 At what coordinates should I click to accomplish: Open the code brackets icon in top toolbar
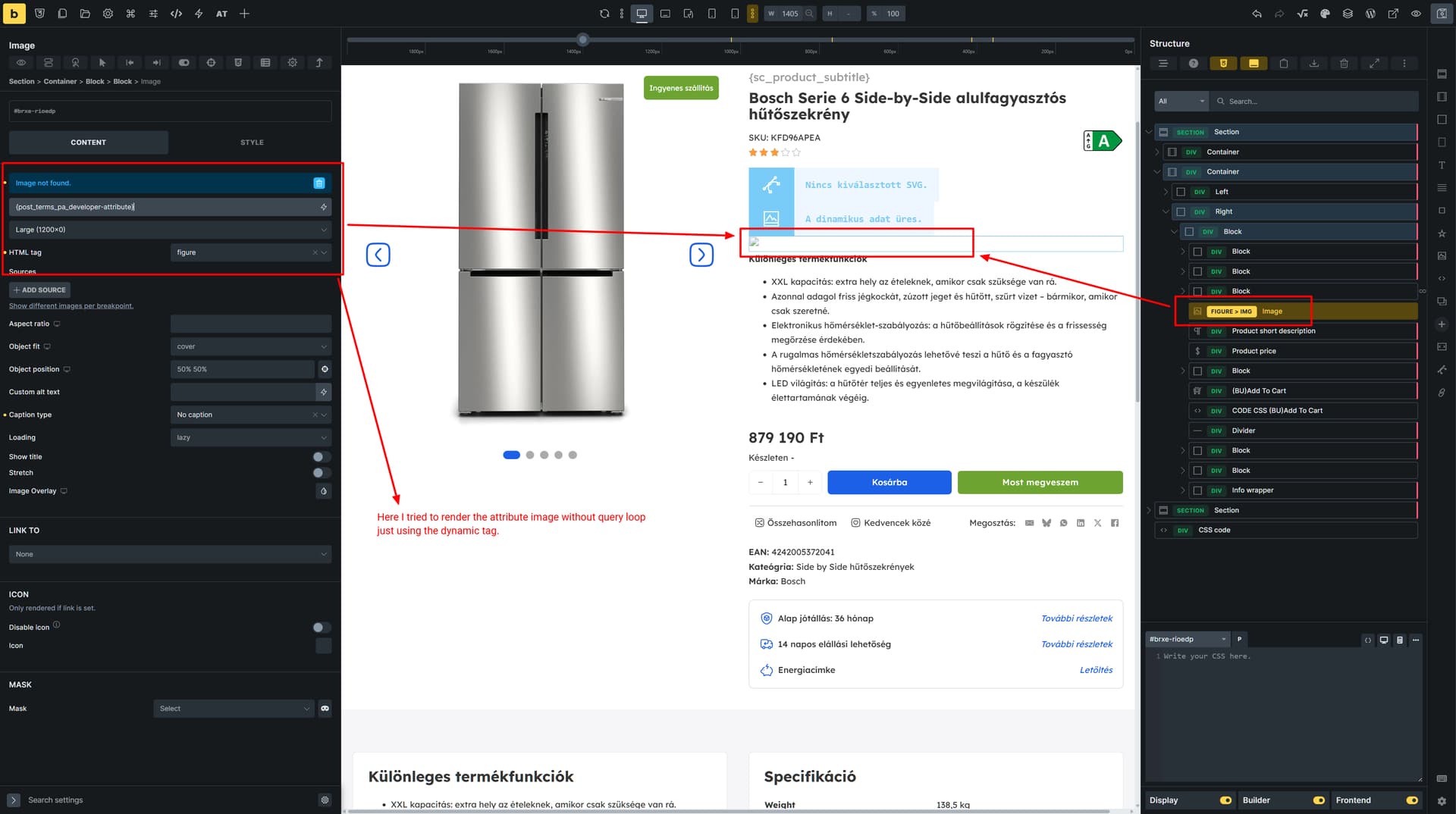point(176,14)
